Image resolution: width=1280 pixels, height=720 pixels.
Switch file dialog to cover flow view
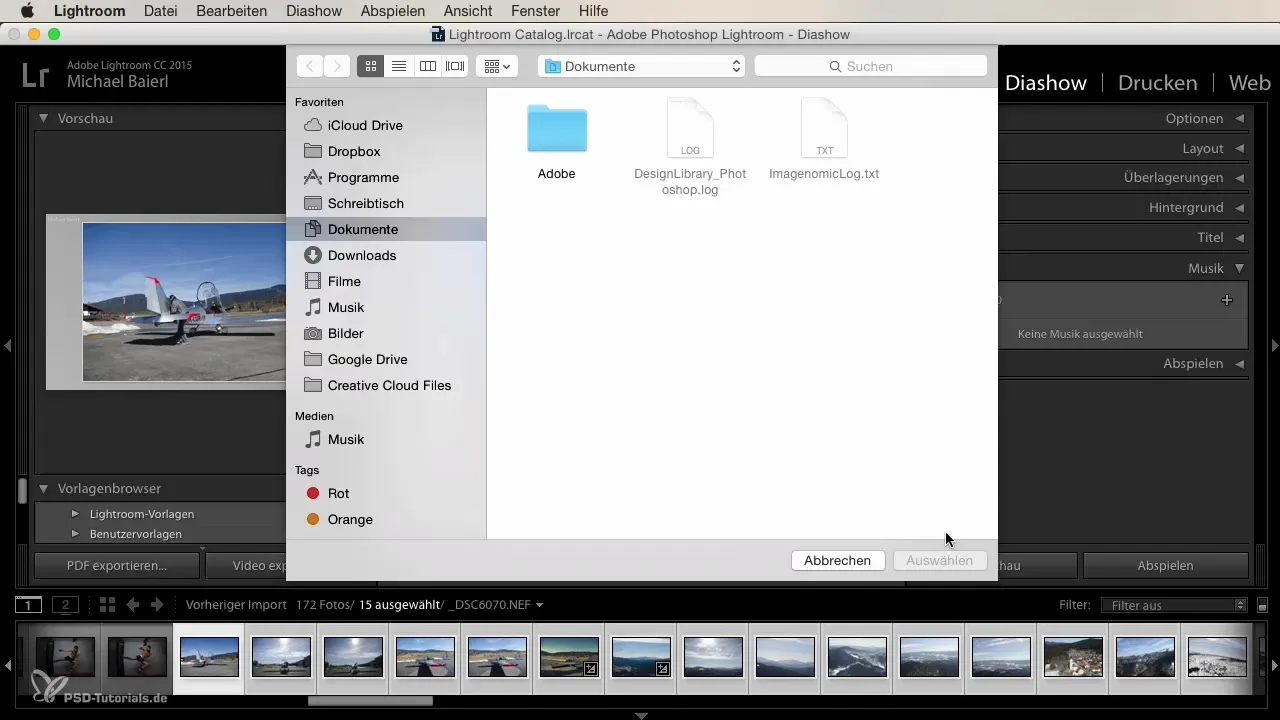(455, 66)
